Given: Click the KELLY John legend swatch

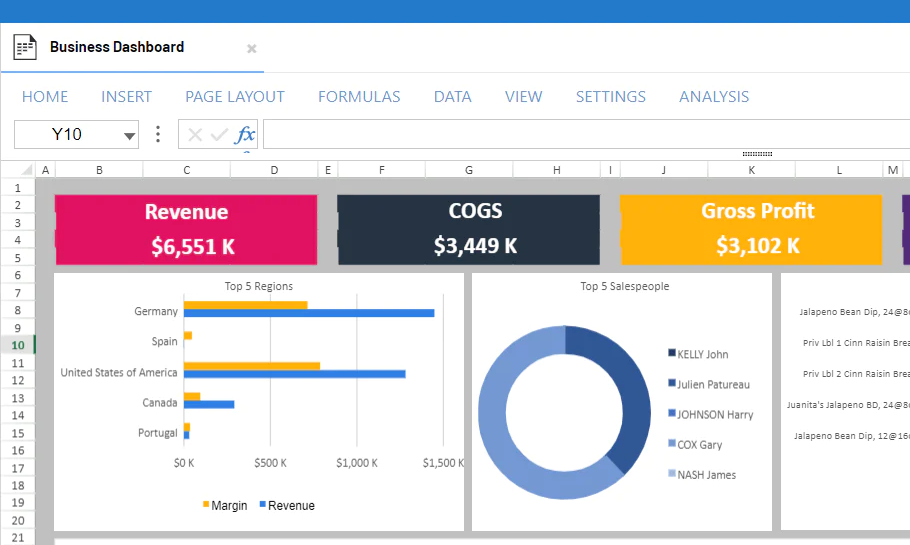Looking at the screenshot, I should click(671, 354).
